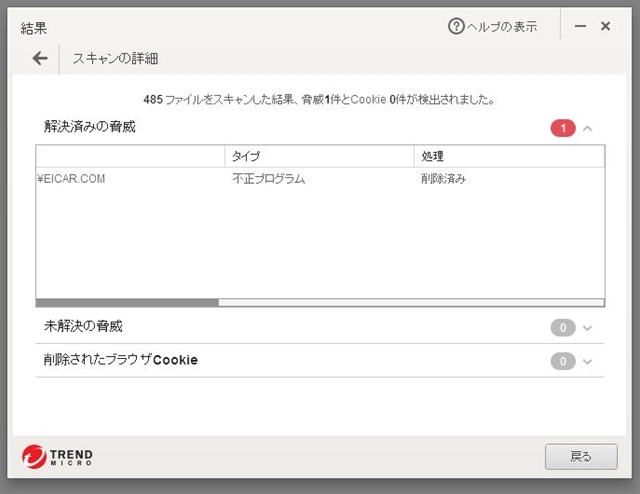Image resolution: width=640 pixels, height=494 pixels.
Task: Minimize the 結果 window
Action: click(580, 26)
